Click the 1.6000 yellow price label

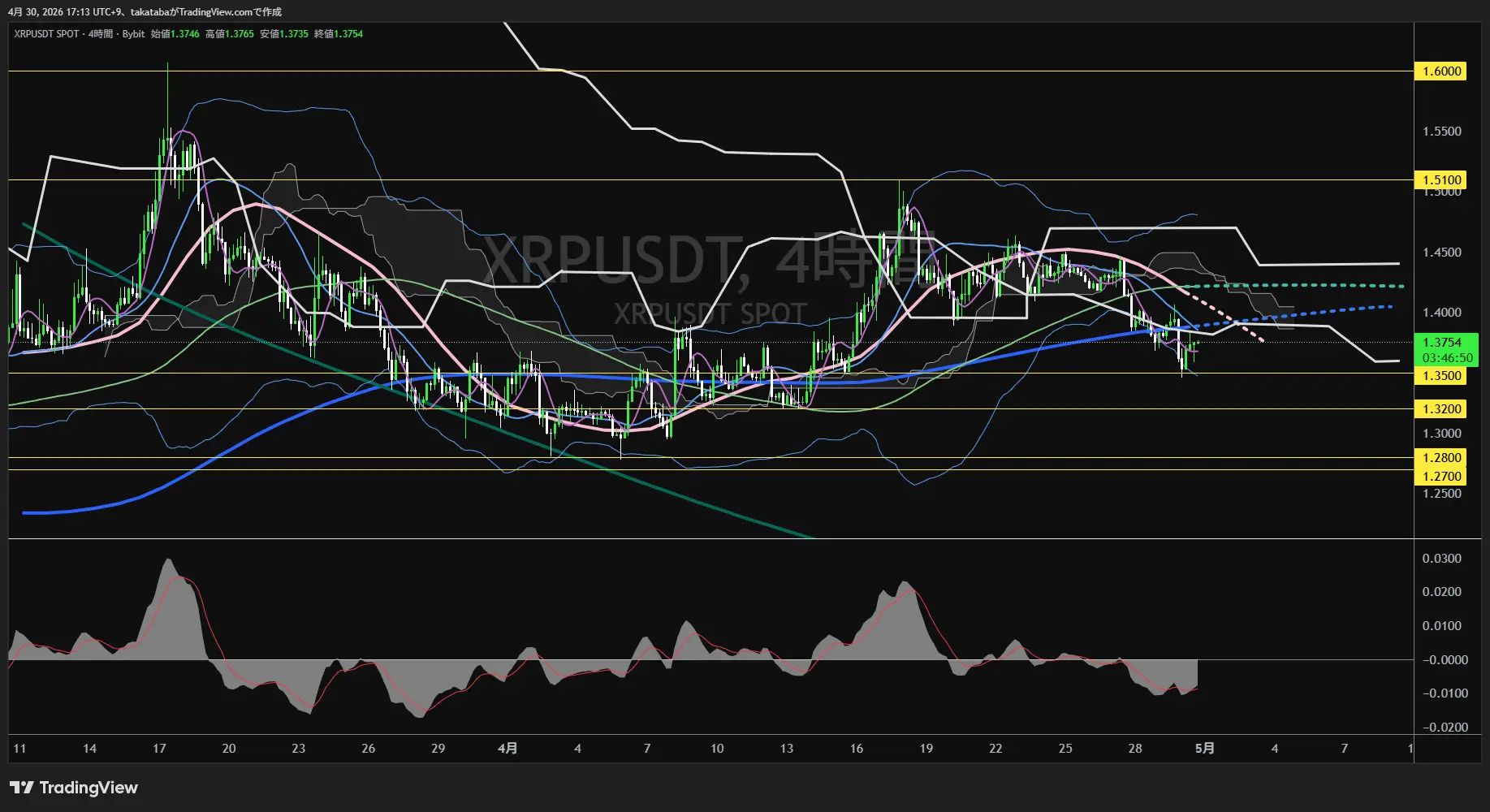click(1441, 71)
